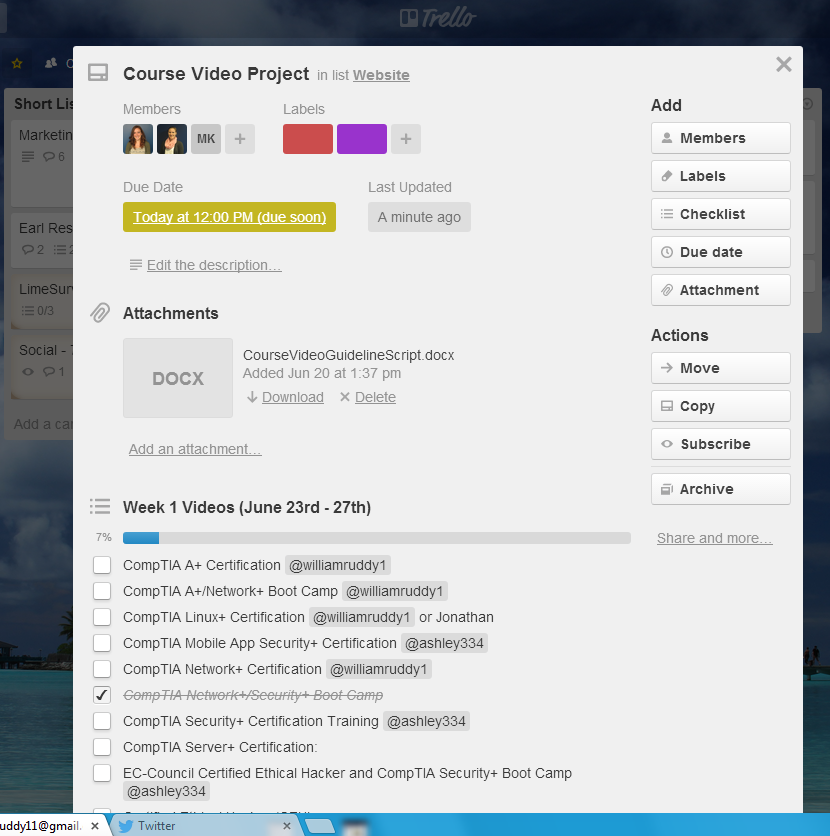Click the Trello logo in the header
The height and width of the screenshot is (836, 830).
[438, 18]
